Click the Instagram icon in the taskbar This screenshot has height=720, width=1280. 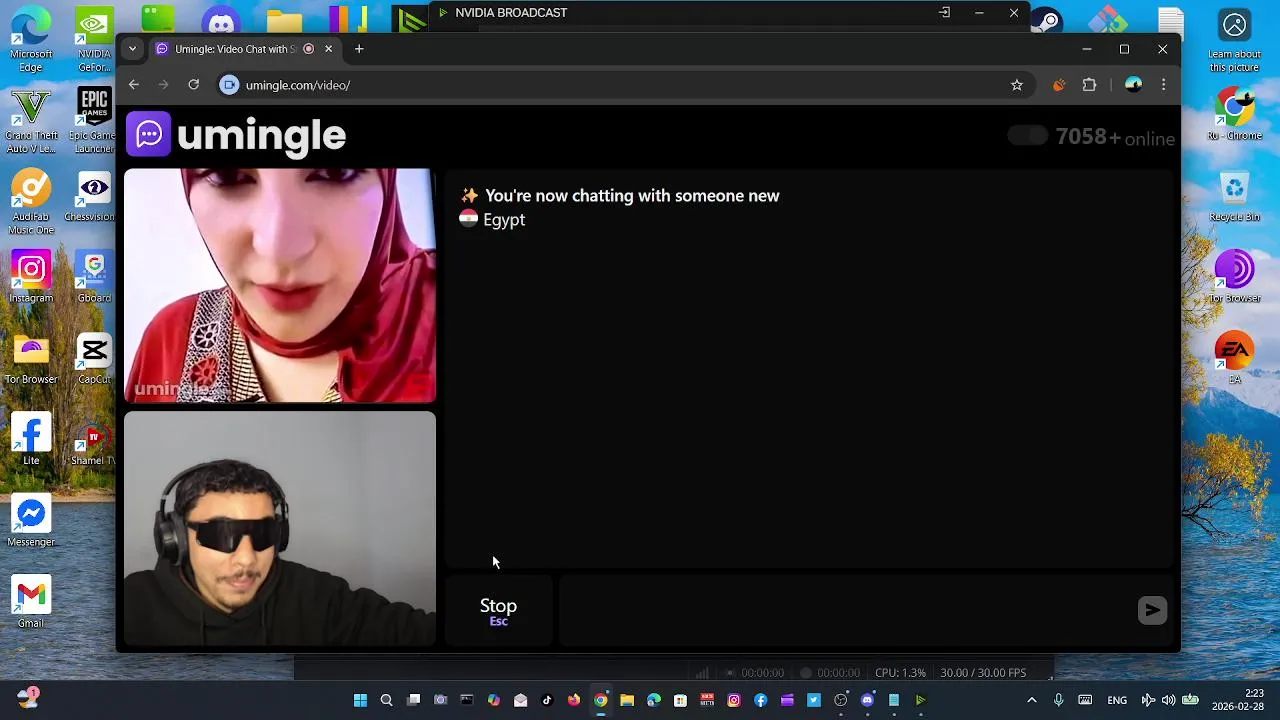[734, 700]
